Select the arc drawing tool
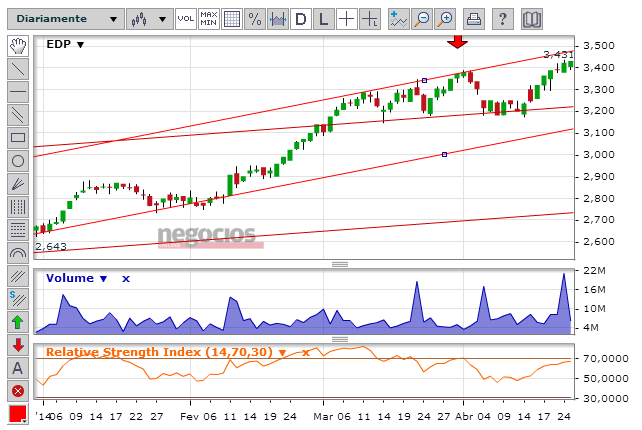 [x=18, y=253]
